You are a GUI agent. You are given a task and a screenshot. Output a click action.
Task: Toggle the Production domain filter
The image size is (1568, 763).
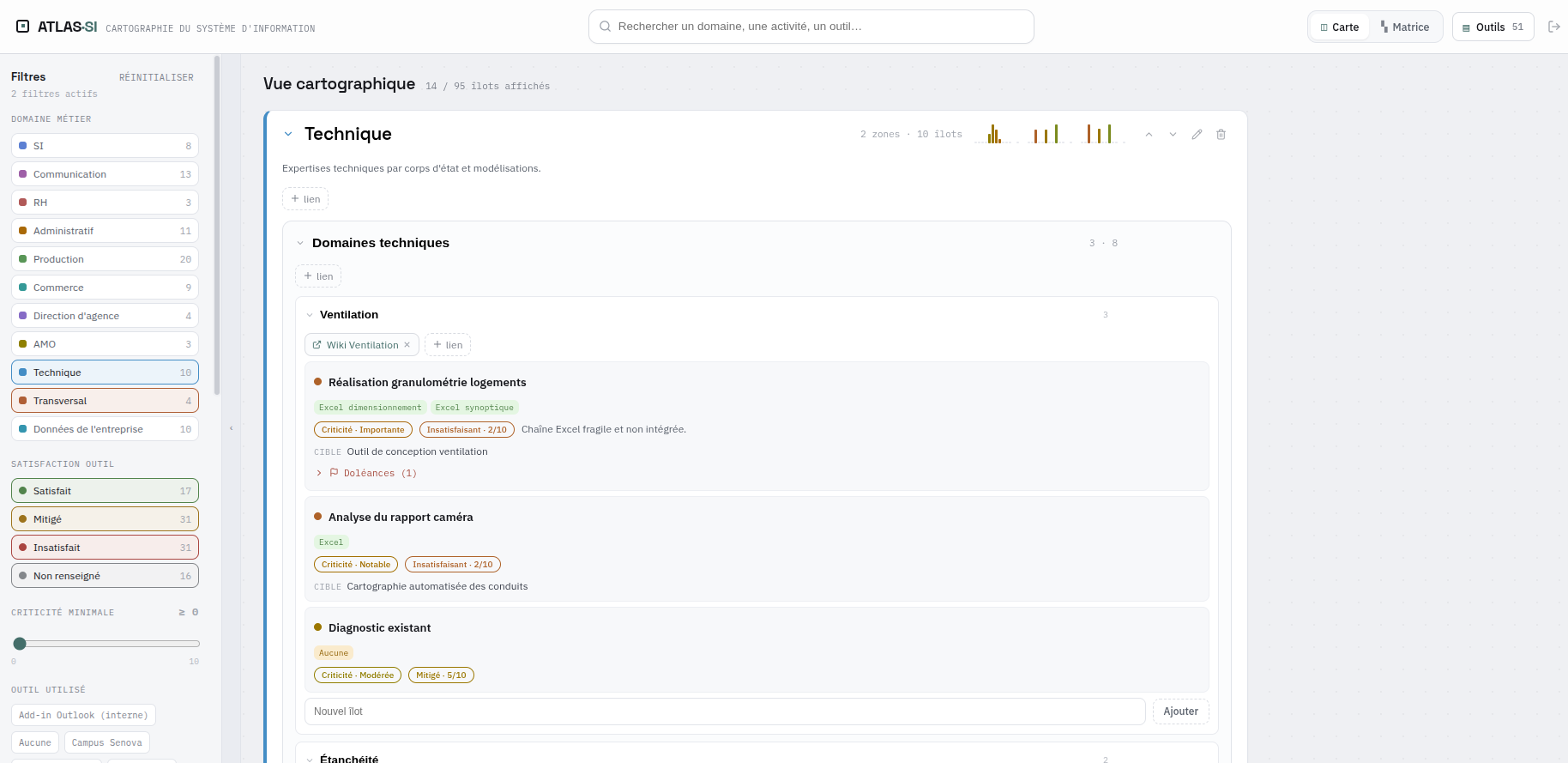[x=105, y=259]
